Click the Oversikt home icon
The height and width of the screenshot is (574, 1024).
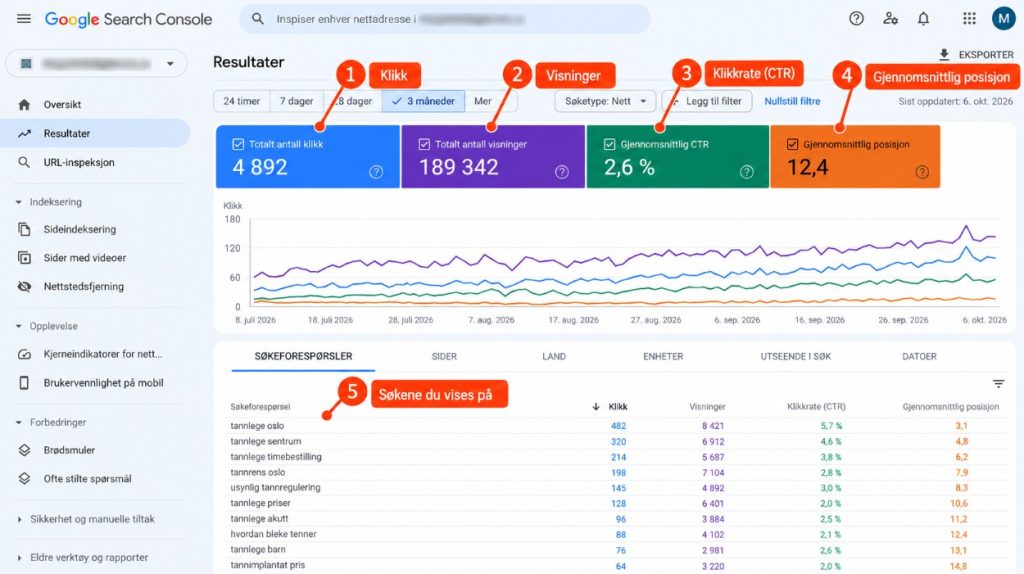coord(24,104)
